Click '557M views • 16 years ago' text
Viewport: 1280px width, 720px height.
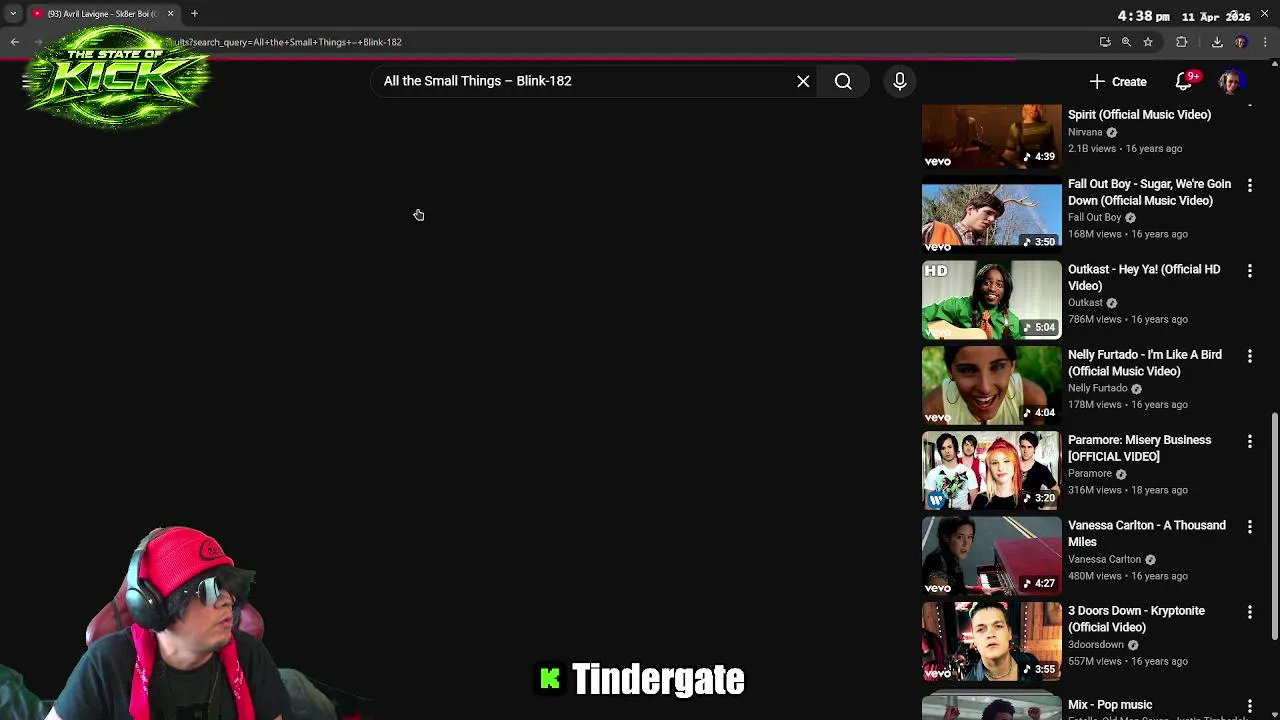click(x=1128, y=661)
